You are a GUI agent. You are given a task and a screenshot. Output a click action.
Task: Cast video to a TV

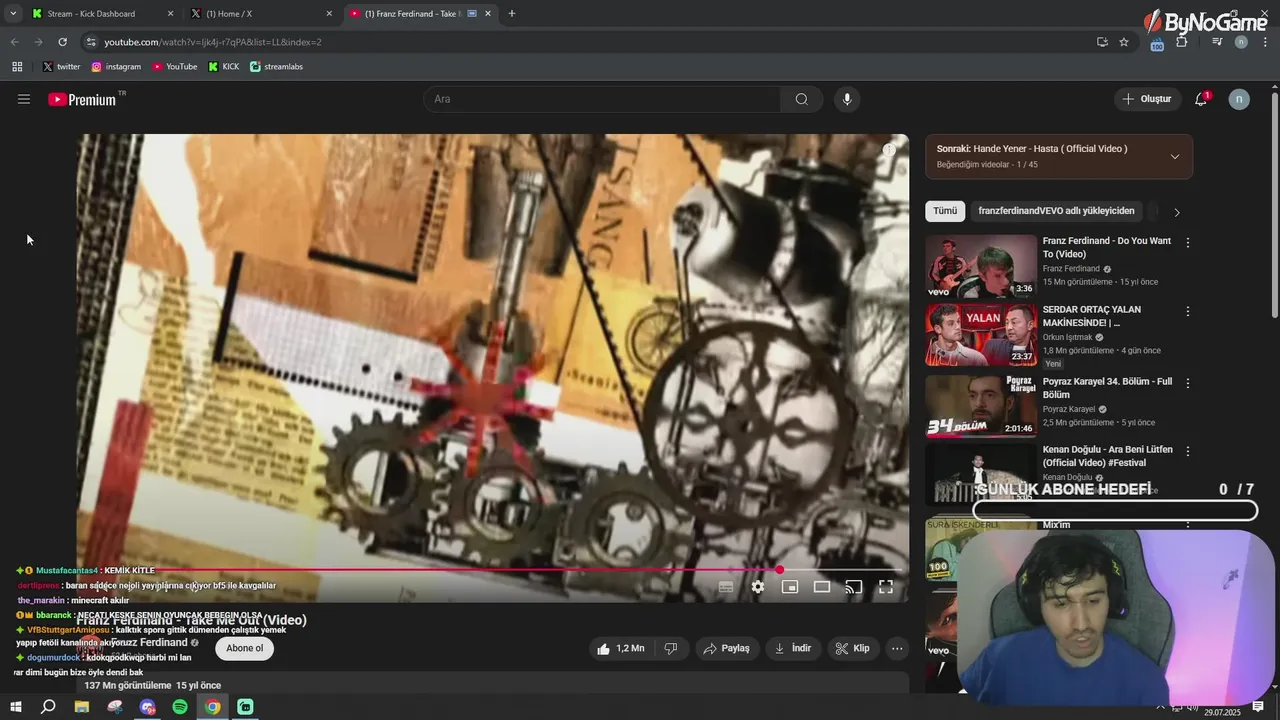(854, 587)
